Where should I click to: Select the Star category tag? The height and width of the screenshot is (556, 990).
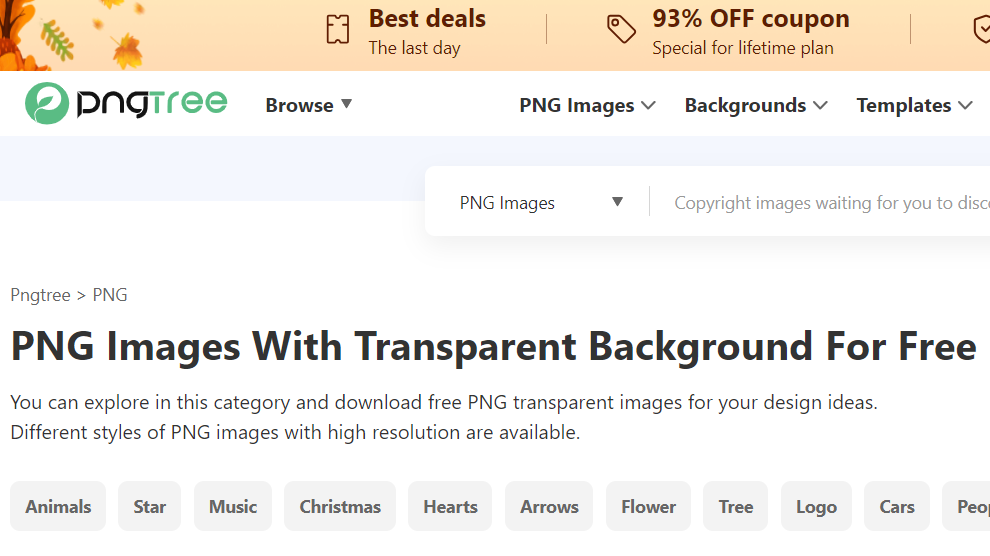click(x=150, y=506)
